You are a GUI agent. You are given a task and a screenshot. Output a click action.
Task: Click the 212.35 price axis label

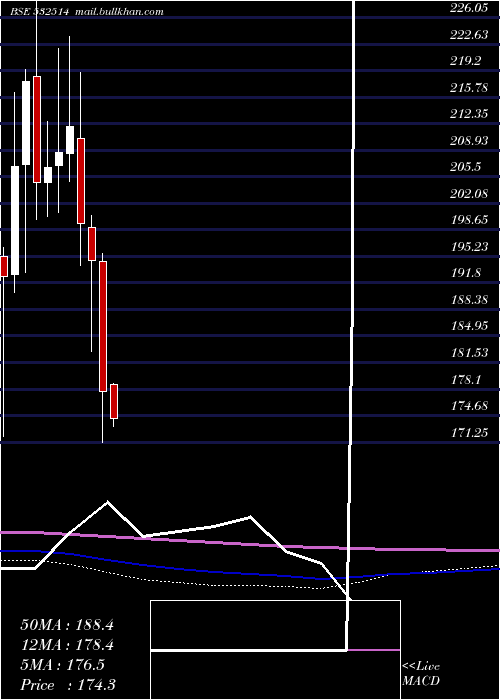tap(469, 114)
